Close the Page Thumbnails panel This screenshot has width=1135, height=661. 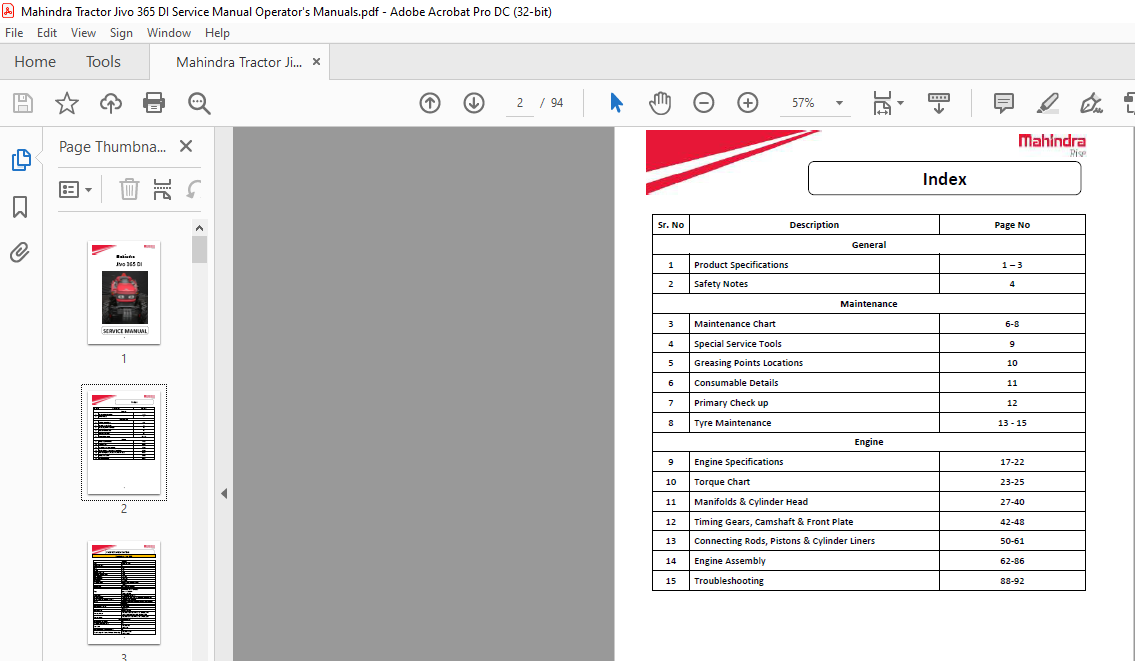(186, 146)
